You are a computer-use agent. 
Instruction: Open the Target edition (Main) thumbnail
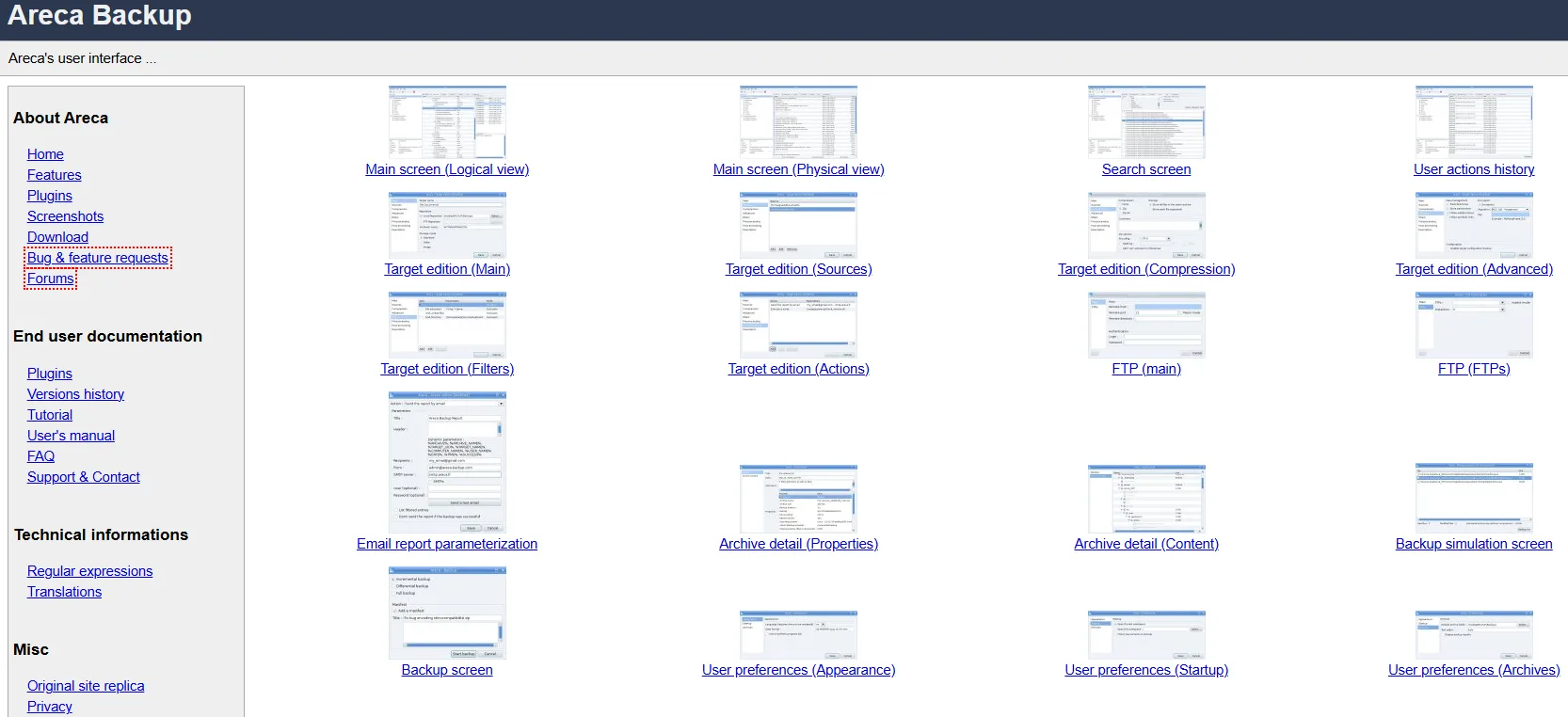tap(447, 226)
